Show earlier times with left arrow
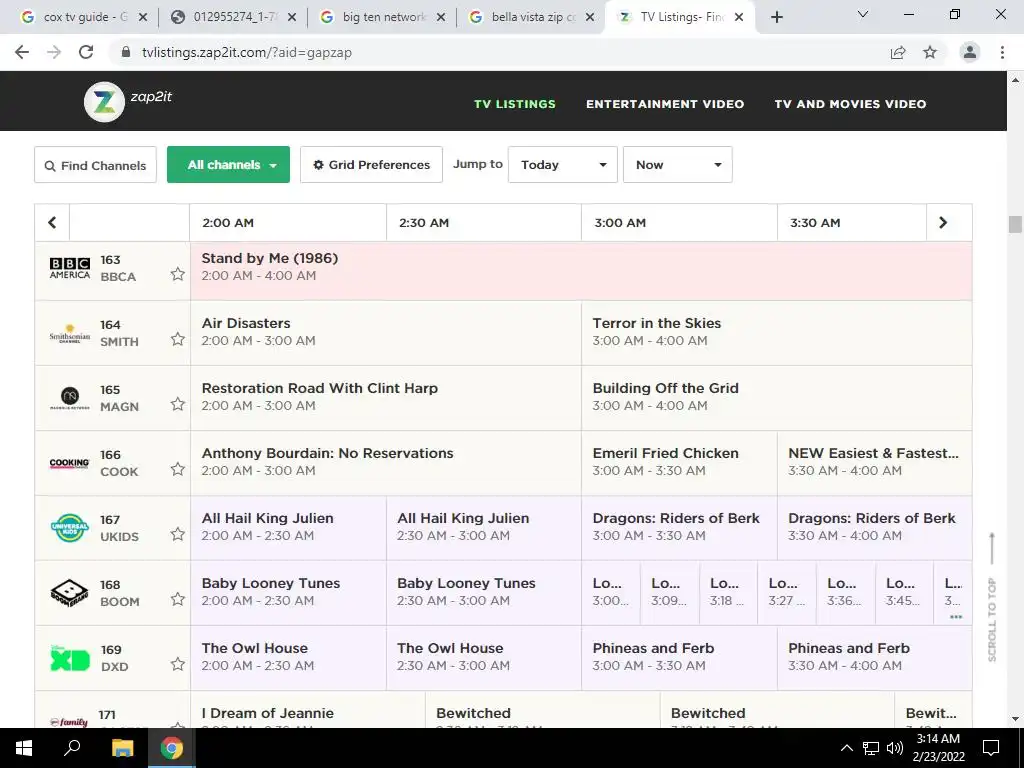The height and width of the screenshot is (768, 1024). pos(52,223)
